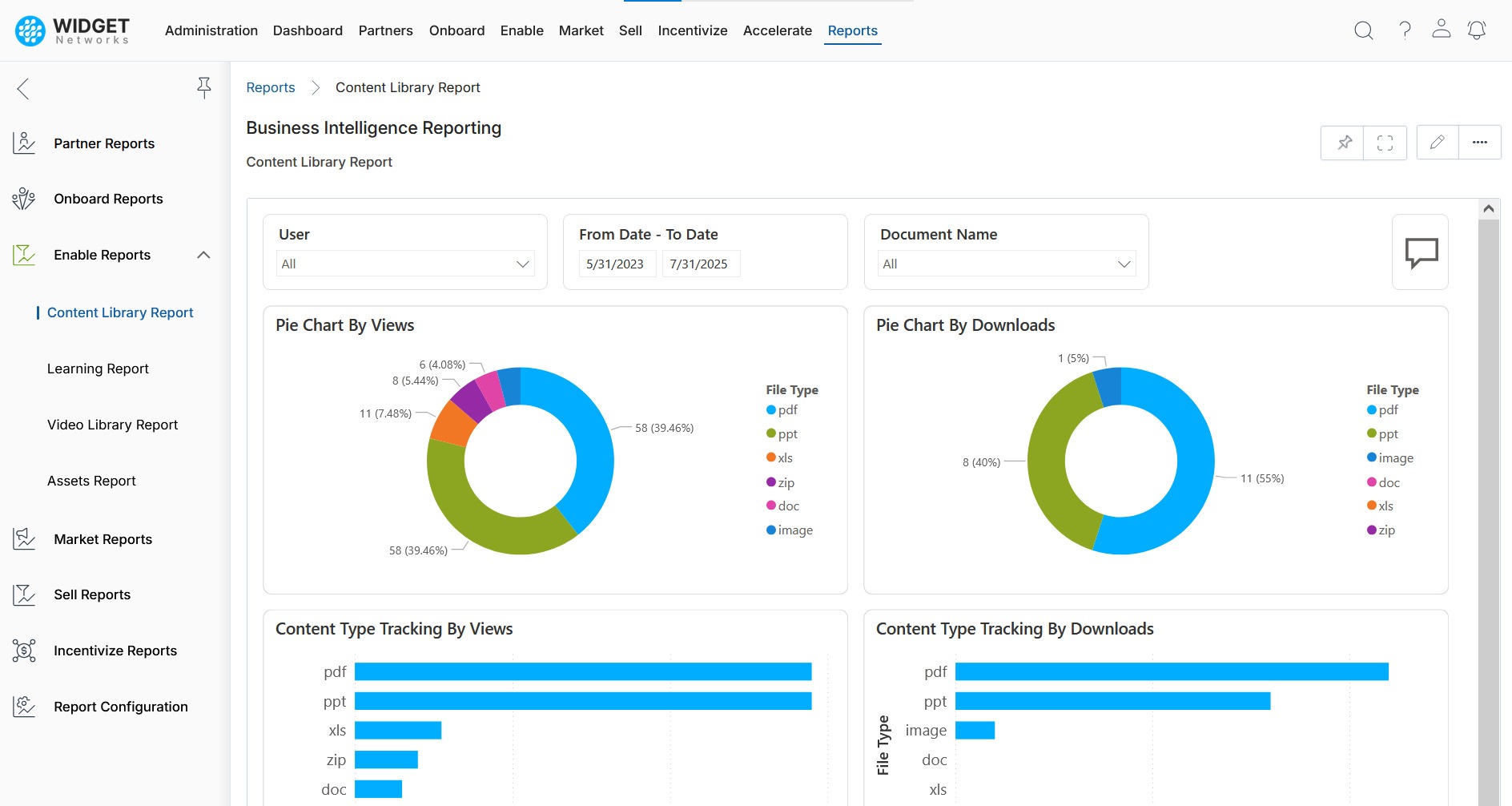Open the Administration menu
This screenshot has height=806, width=1512.
(x=211, y=30)
